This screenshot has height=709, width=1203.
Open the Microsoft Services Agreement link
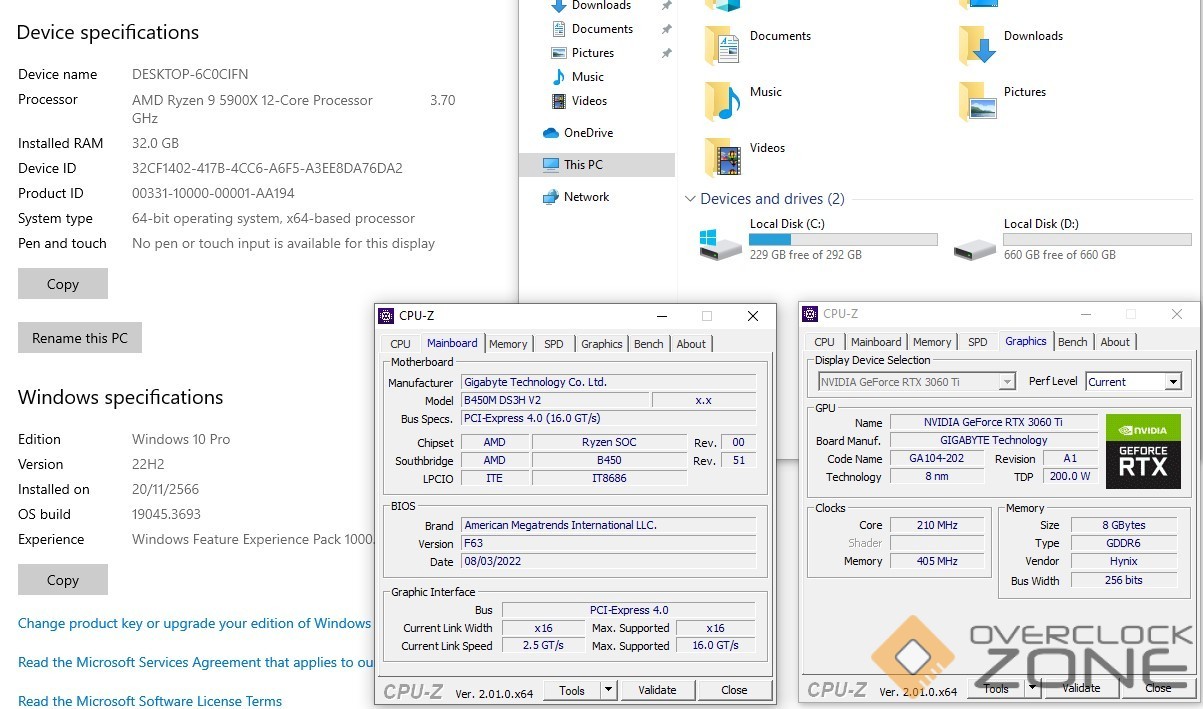(x=196, y=662)
